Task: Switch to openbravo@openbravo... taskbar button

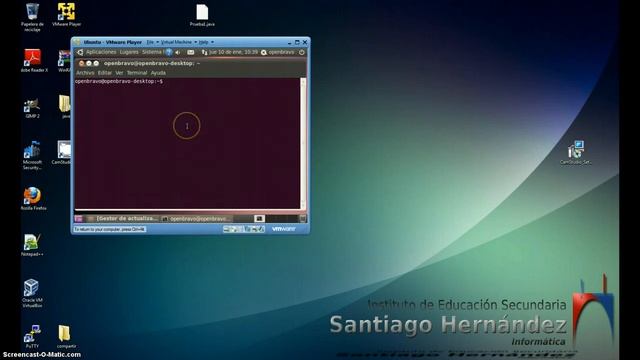Action: 196,219
